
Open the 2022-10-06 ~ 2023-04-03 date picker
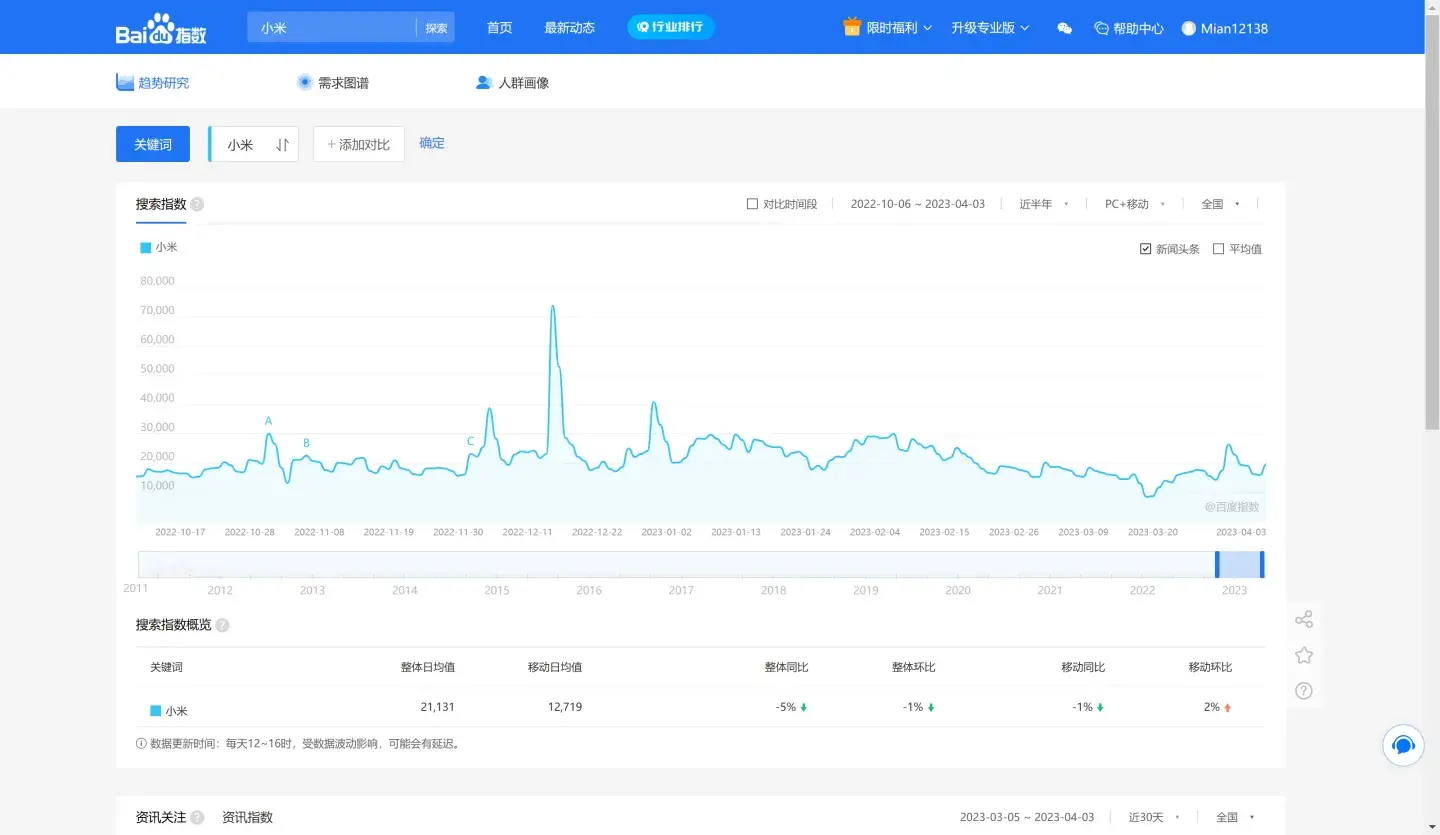point(918,204)
